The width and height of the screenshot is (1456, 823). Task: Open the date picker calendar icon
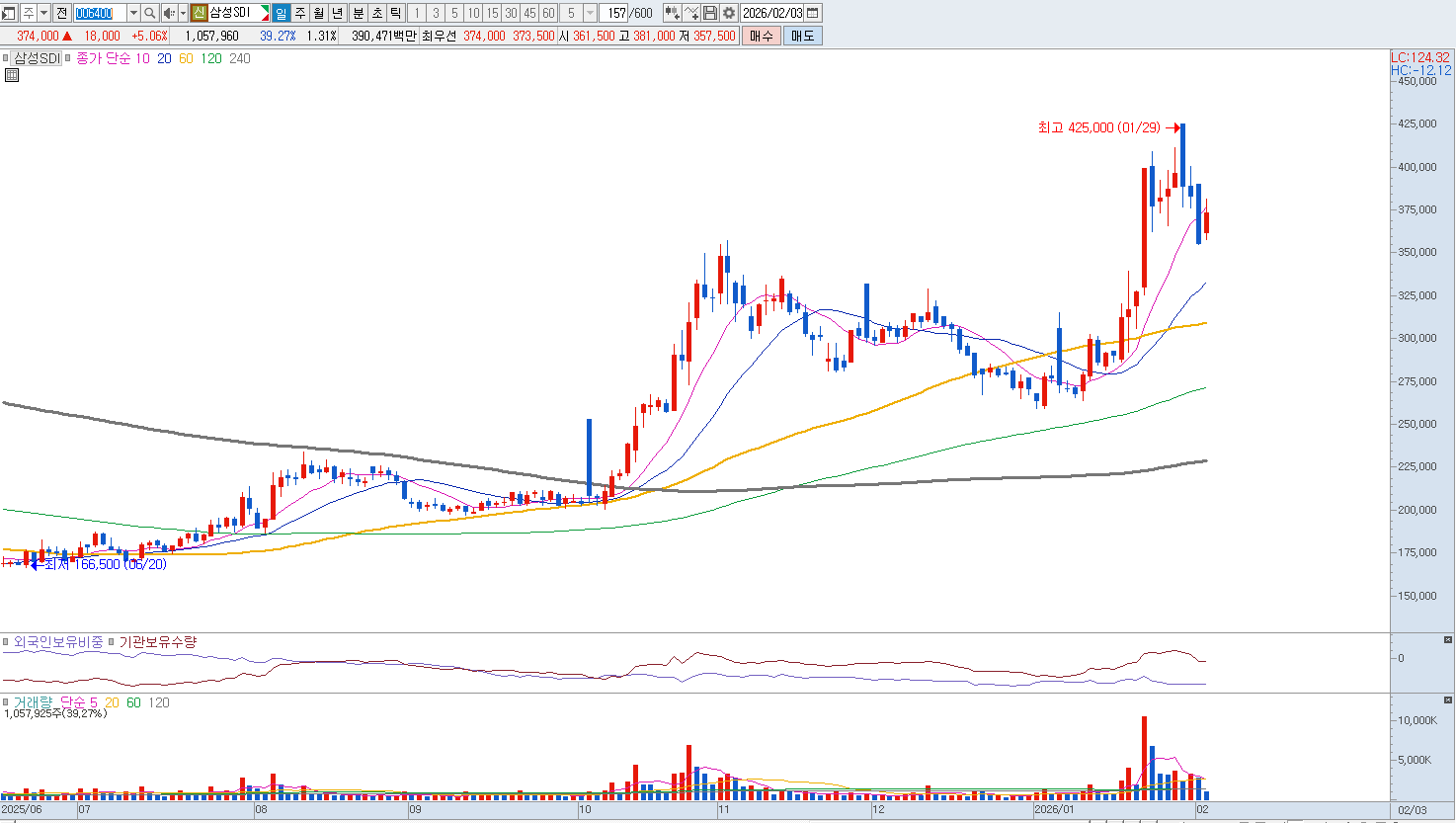coord(813,13)
